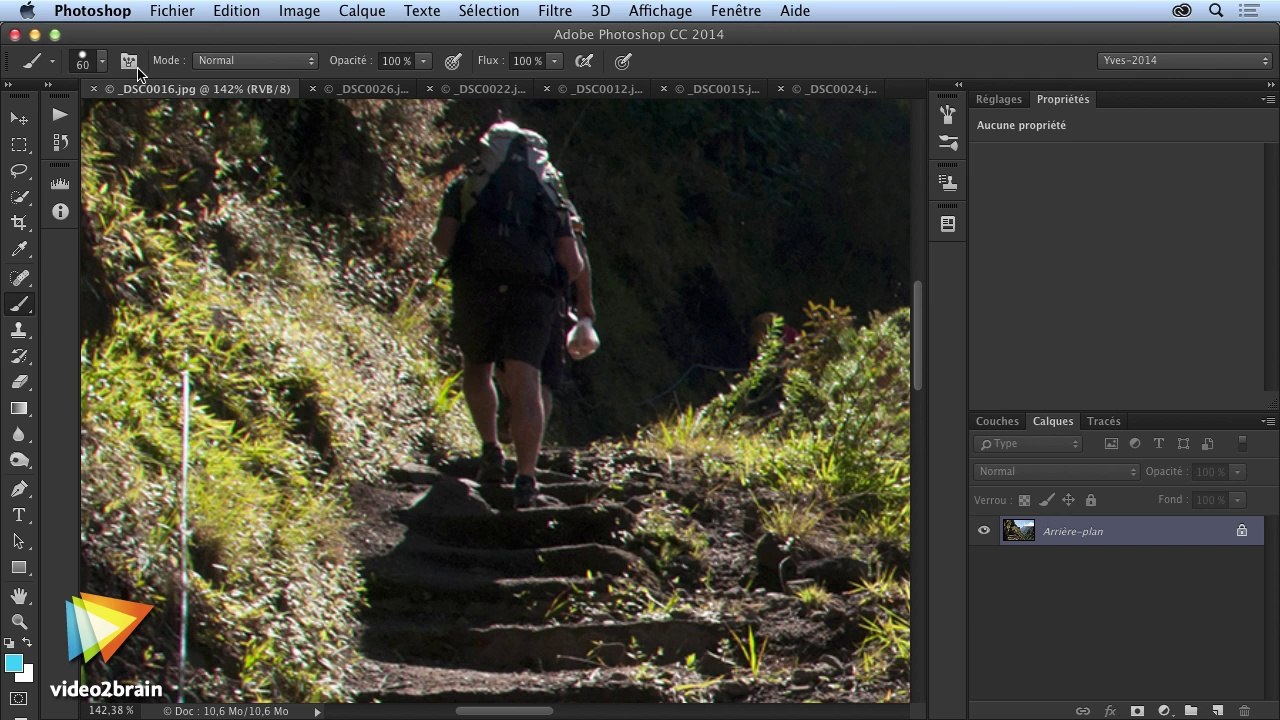The image size is (1280, 720).
Task: Click the Arrière-plan layer thumbnail
Action: point(1018,531)
